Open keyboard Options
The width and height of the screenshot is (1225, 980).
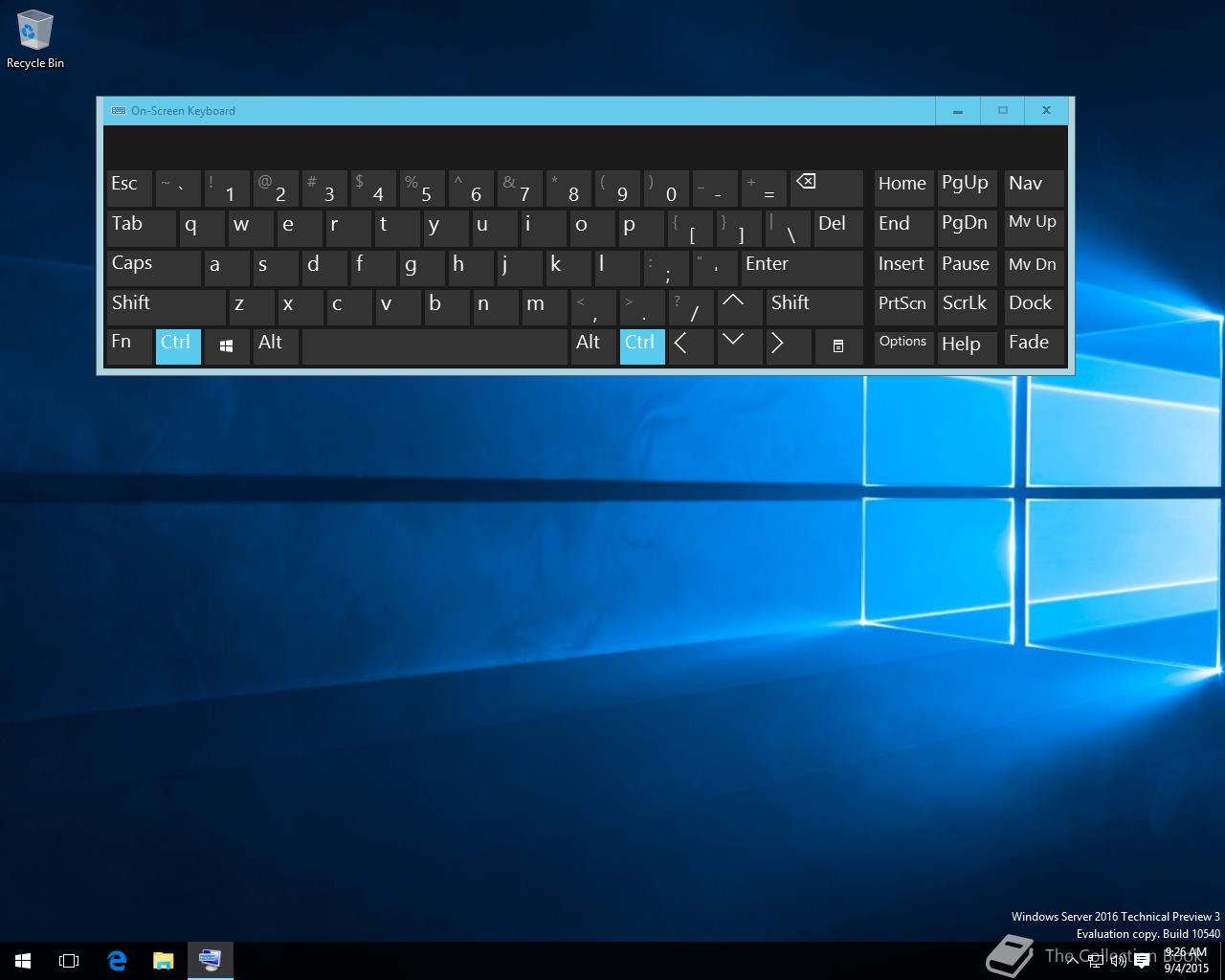903,346
